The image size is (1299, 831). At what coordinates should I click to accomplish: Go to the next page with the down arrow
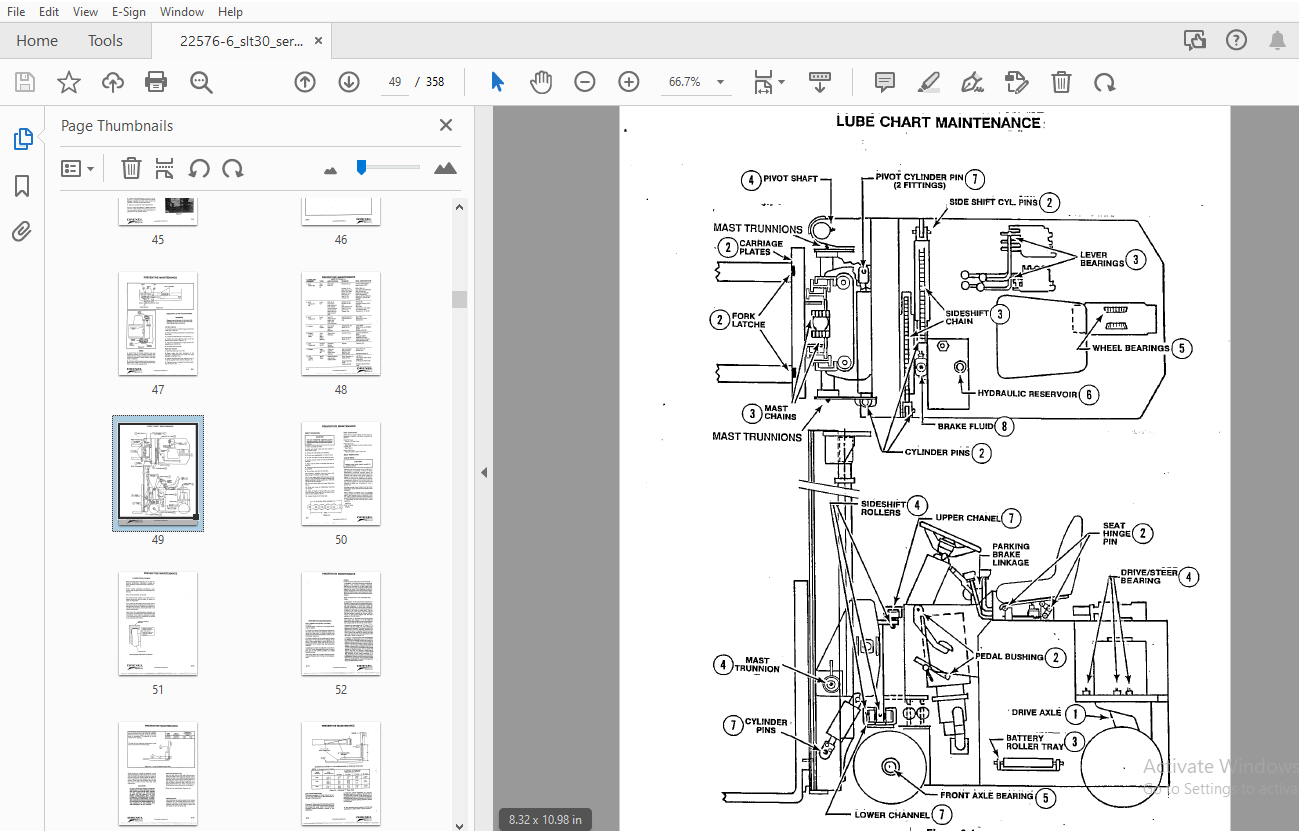point(348,82)
